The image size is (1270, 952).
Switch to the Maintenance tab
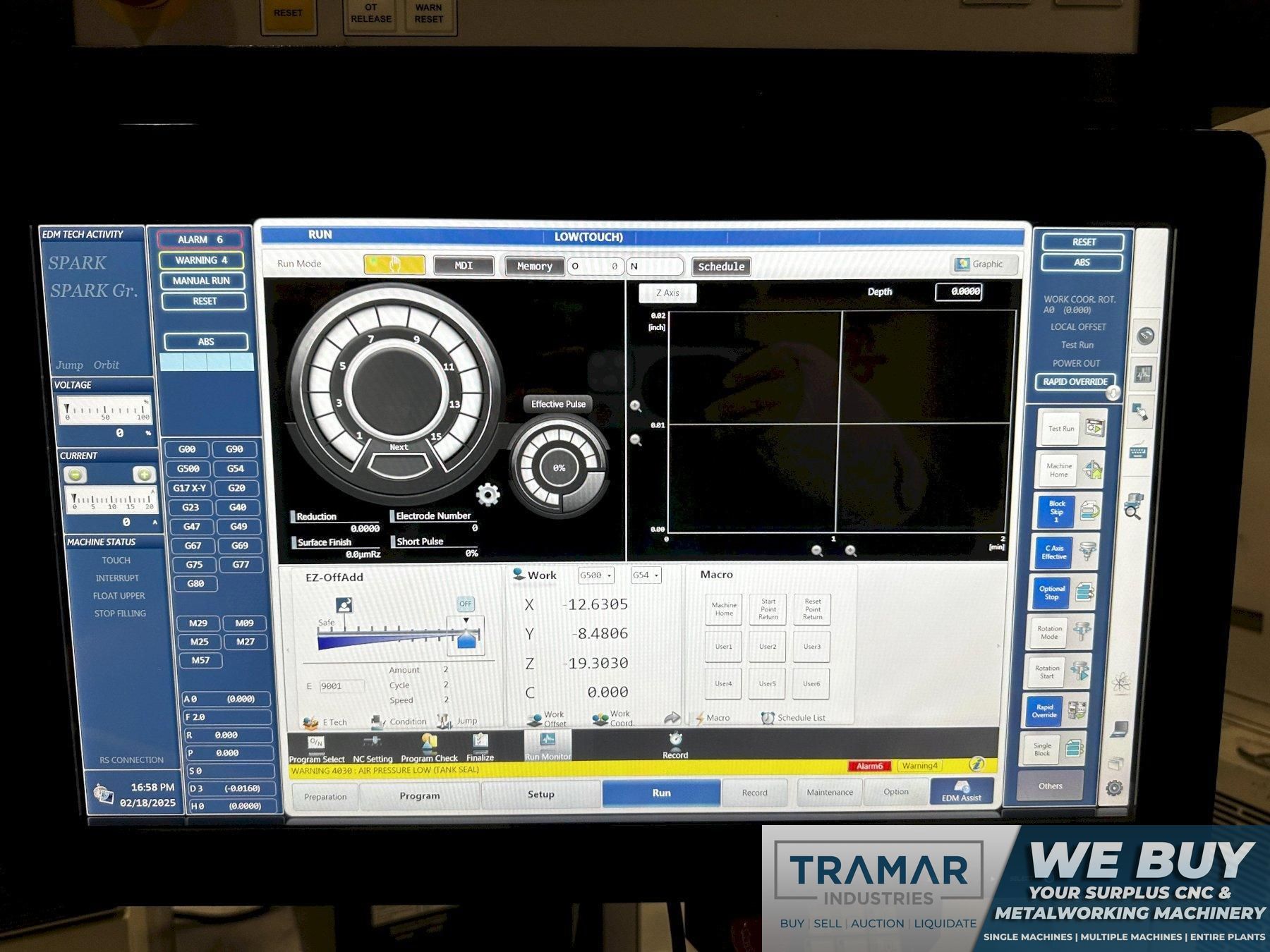point(830,792)
